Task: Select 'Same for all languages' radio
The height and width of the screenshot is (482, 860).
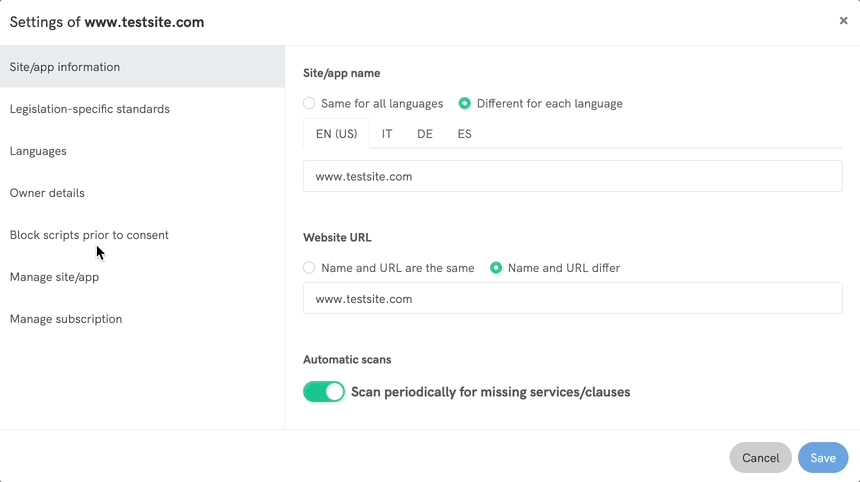Action: point(309,103)
